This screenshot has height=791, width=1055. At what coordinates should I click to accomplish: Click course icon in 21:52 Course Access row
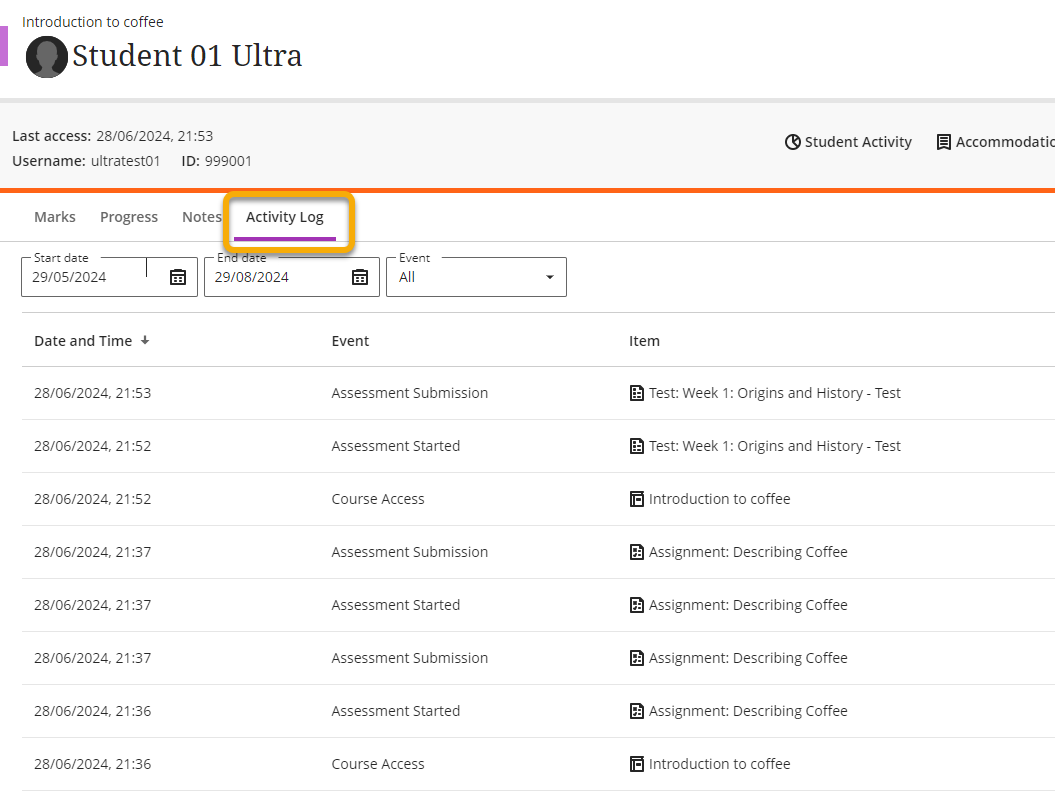click(x=636, y=499)
